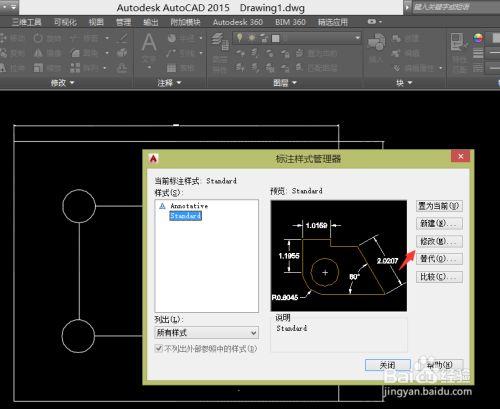Select the Fillet tool icon
Image resolution: width=500 pixels, height=409 pixels.
tap(75, 53)
